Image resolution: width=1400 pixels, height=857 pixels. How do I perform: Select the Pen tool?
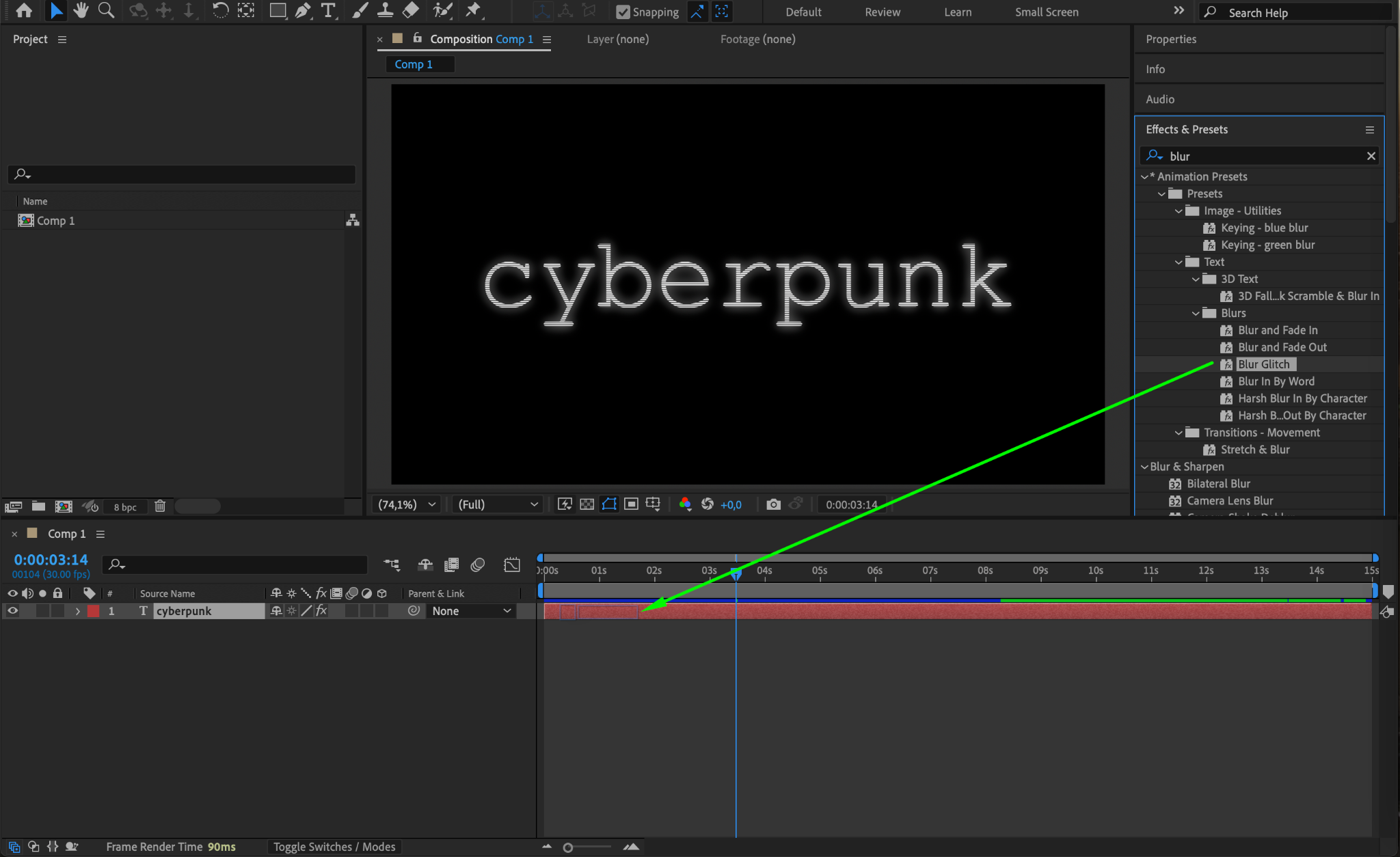(302, 10)
